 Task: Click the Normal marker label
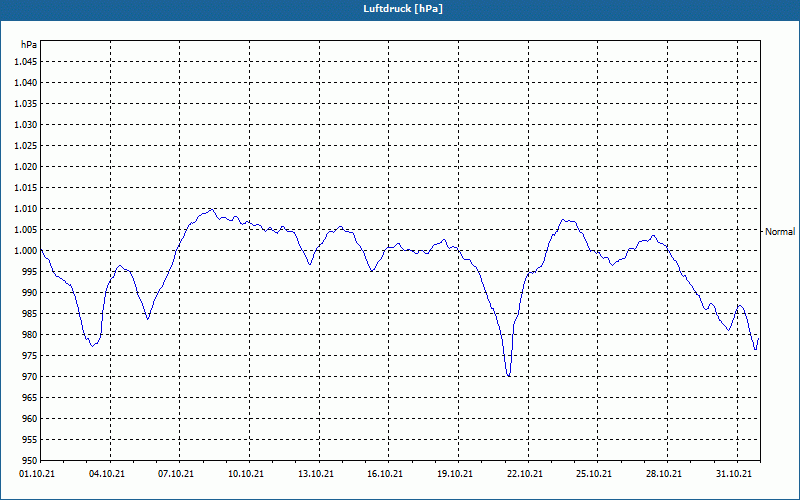[x=780, y=232]
